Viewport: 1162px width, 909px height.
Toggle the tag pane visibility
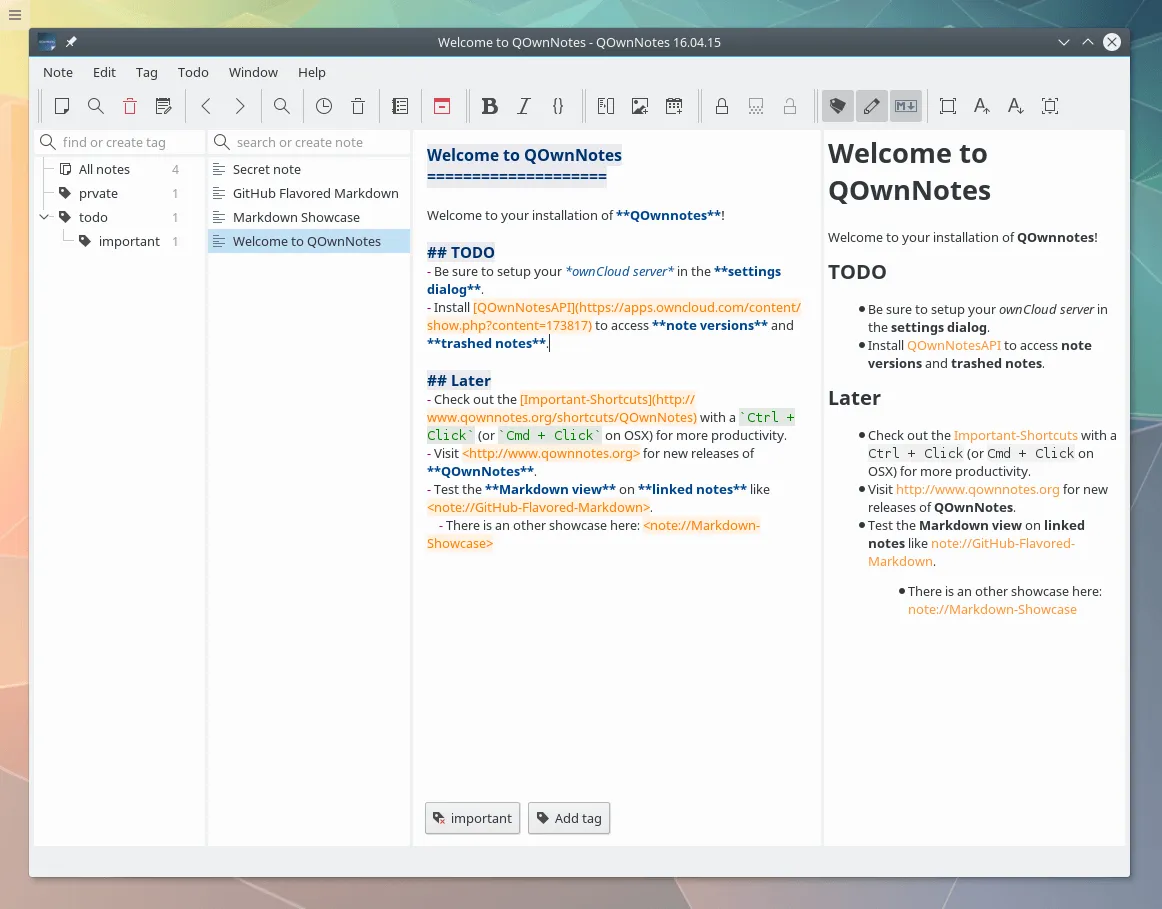tap(837, 106)
